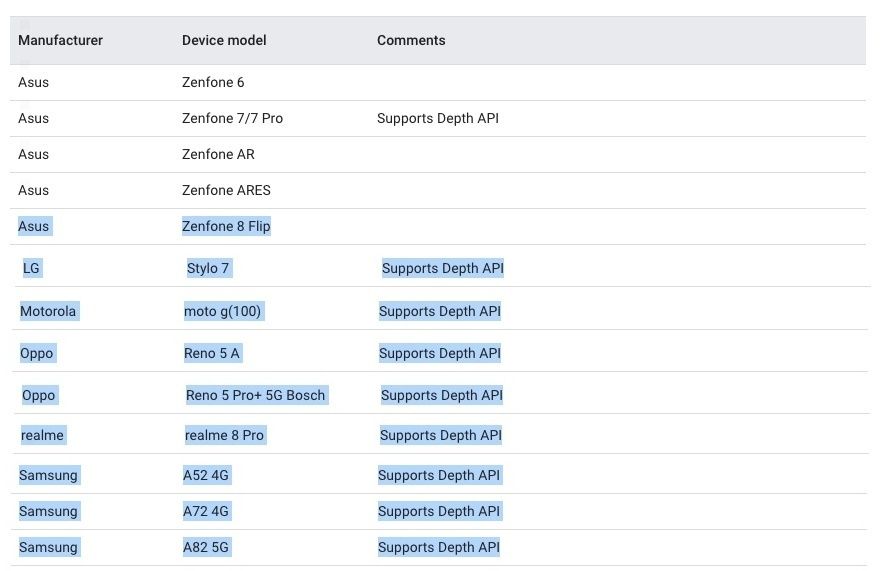Select the Stylo 7 device model

208,268
